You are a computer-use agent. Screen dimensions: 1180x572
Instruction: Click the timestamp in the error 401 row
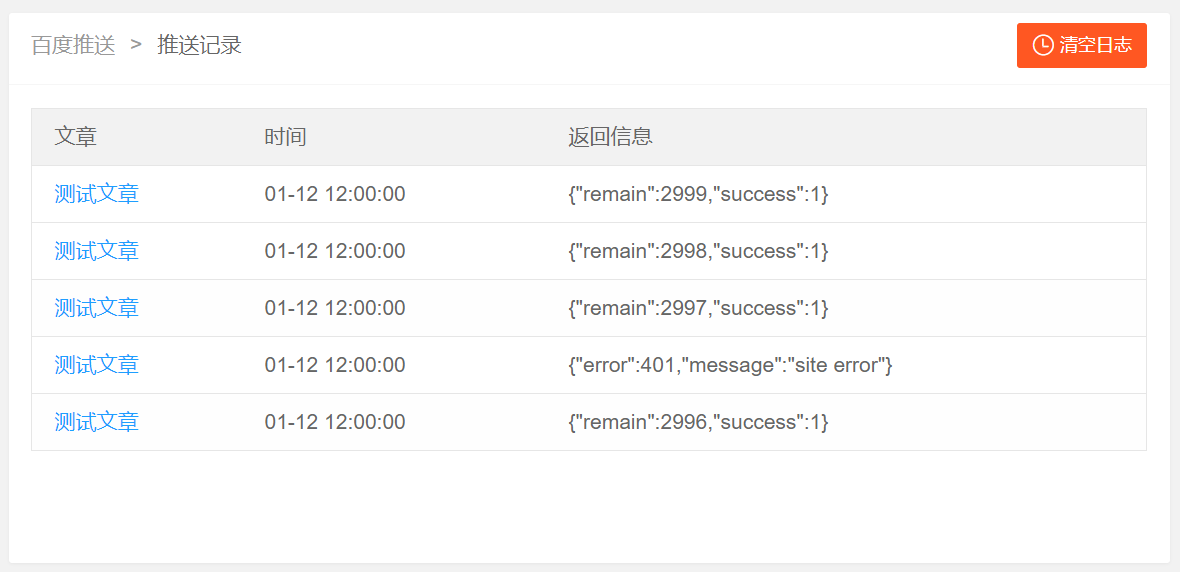pos(335,365)
